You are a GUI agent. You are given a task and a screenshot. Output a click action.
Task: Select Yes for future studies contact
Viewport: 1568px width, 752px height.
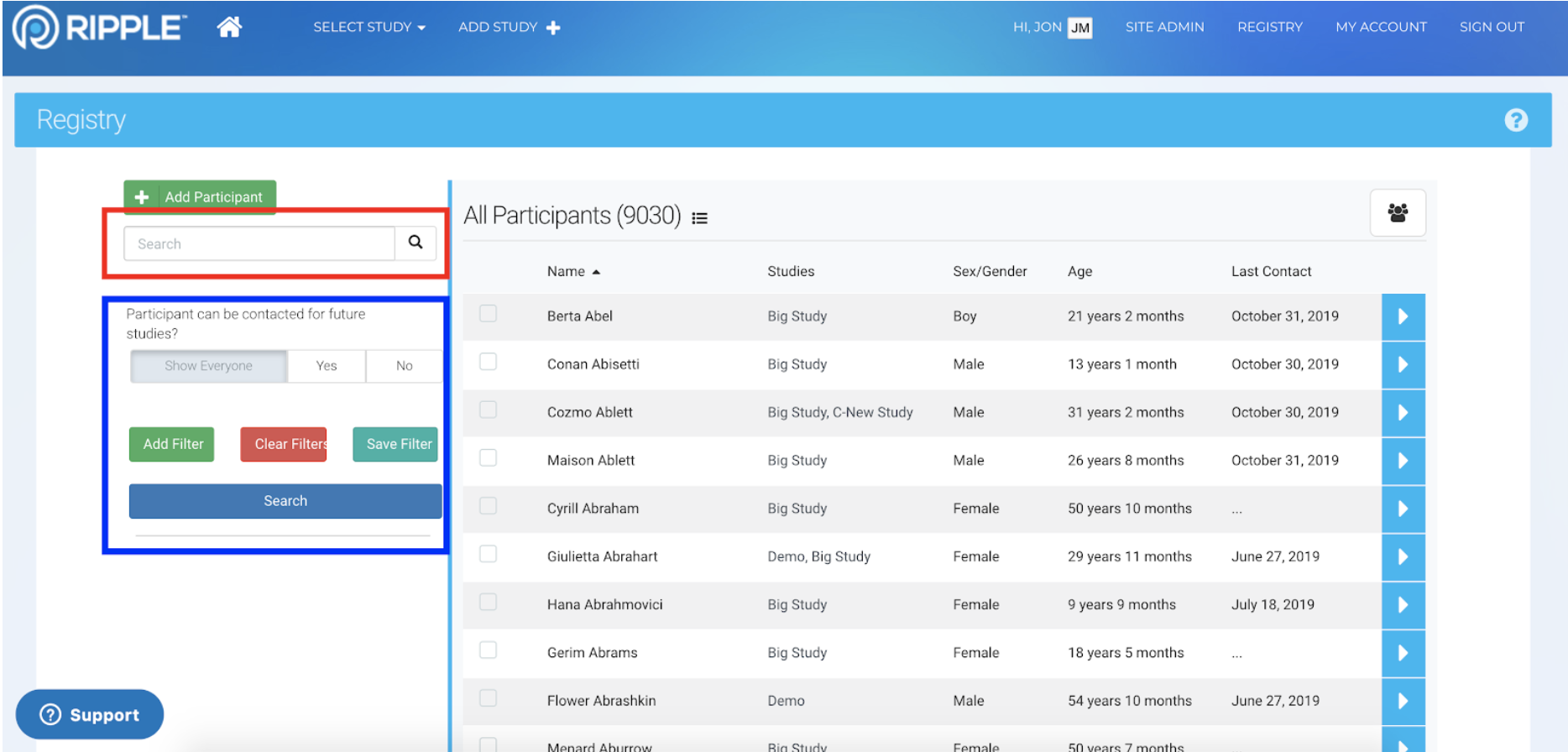(327, 366)
